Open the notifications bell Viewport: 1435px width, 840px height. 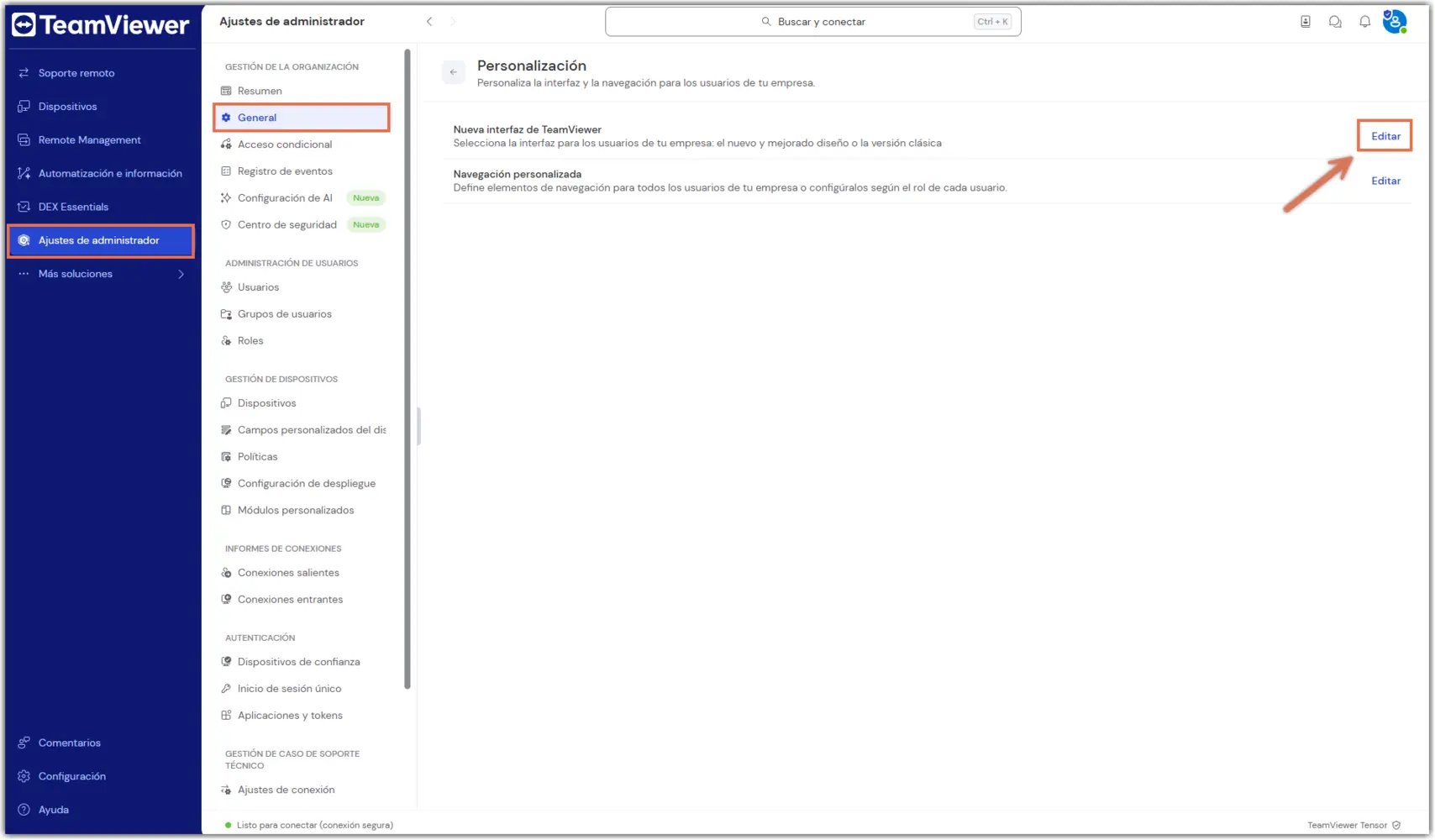(x=1364, y=22)
